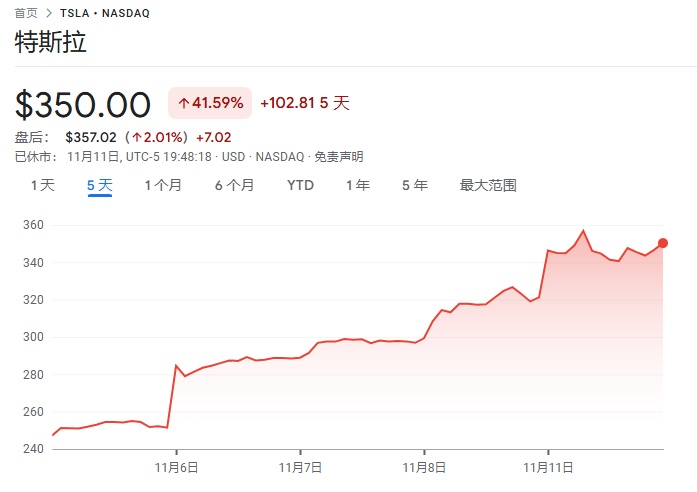Click the after-hours price $357.02

tap(90, 137)
